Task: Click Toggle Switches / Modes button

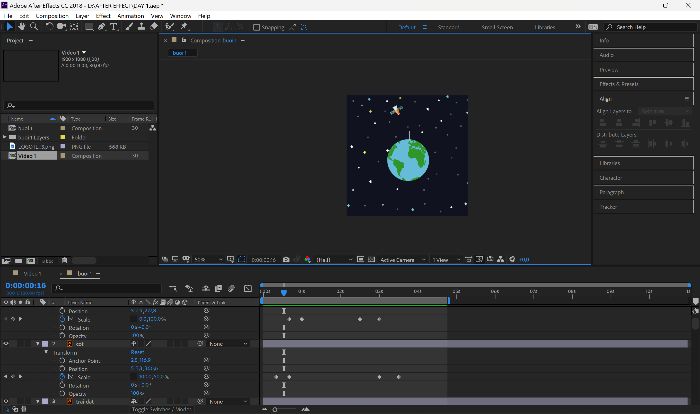Action: 162,409
